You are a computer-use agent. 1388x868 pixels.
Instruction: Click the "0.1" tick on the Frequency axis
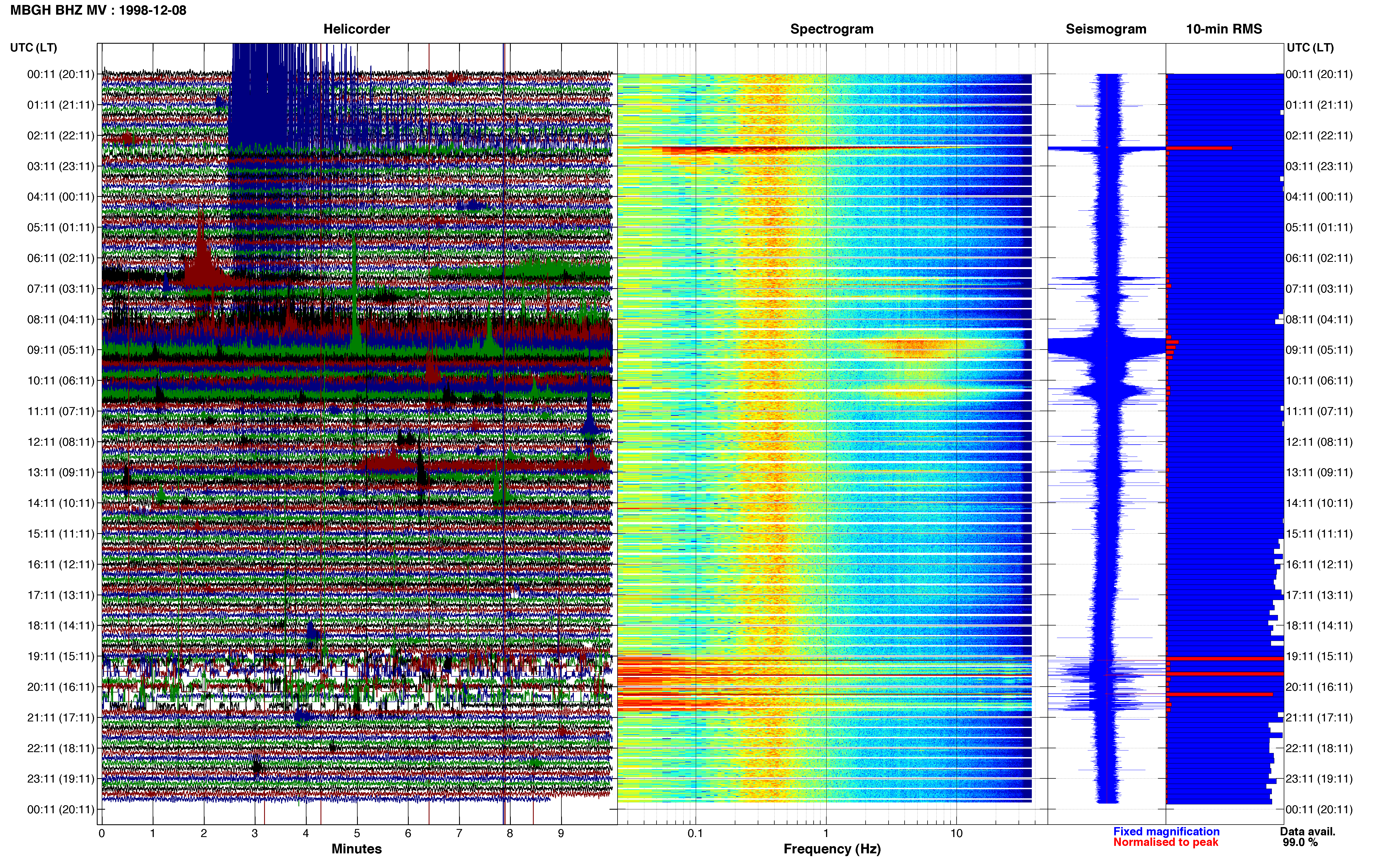coord(695,833)
